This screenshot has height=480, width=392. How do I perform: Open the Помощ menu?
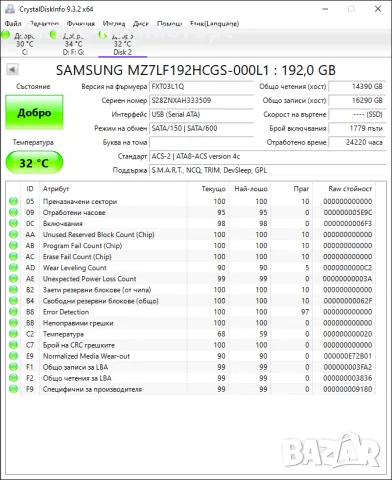coord(169,24)
